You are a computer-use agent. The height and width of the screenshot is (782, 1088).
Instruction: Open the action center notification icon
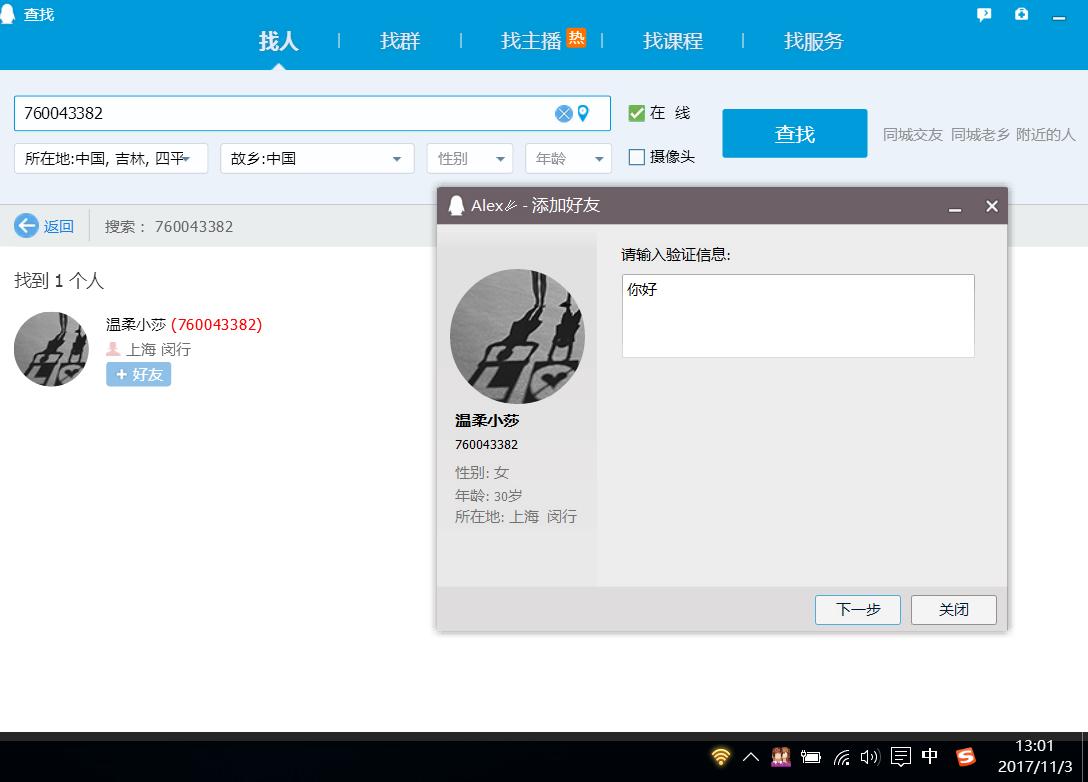tap(901, 757)
